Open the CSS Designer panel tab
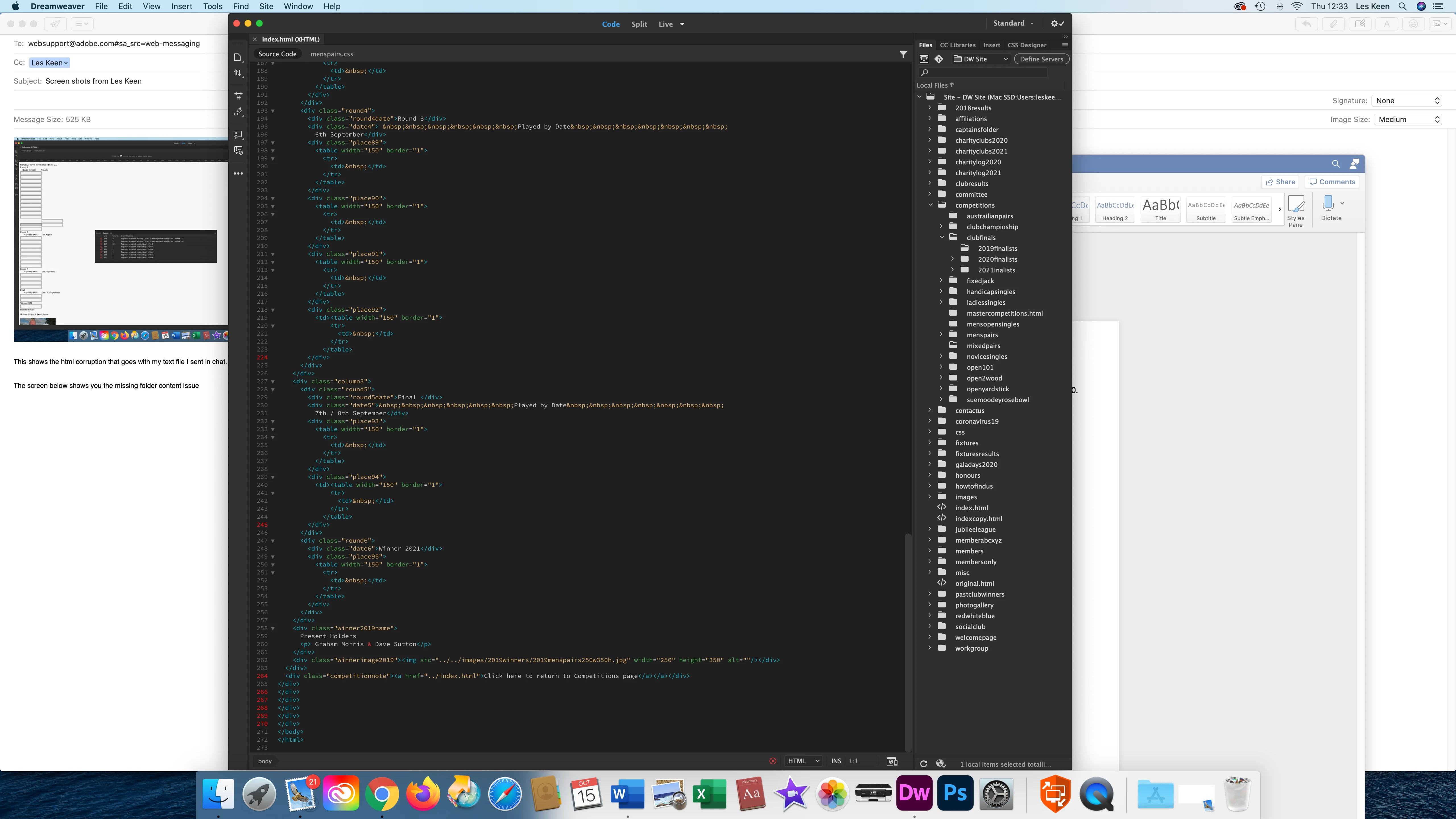This screenshot has width=1456, height=819. [x=1026, y=45]
